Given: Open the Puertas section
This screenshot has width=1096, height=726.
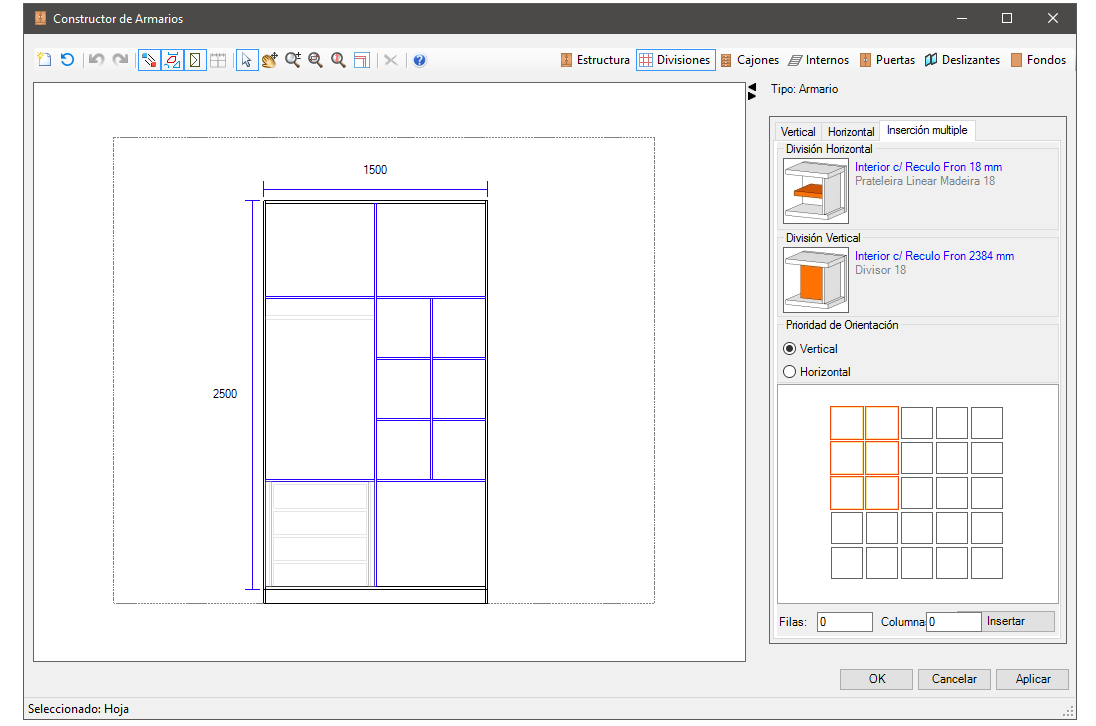Looking at the screenshot, I should click(x=887, y=60).
